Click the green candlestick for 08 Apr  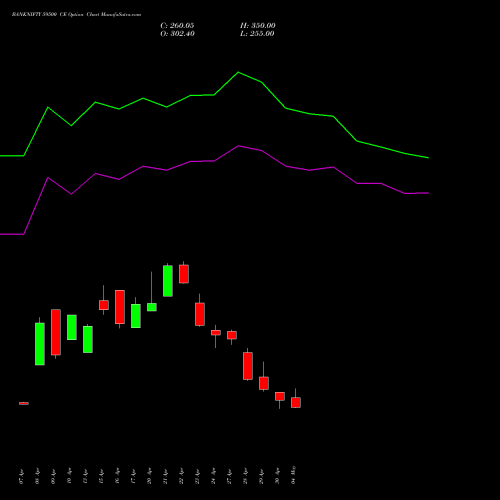[40, 344]
